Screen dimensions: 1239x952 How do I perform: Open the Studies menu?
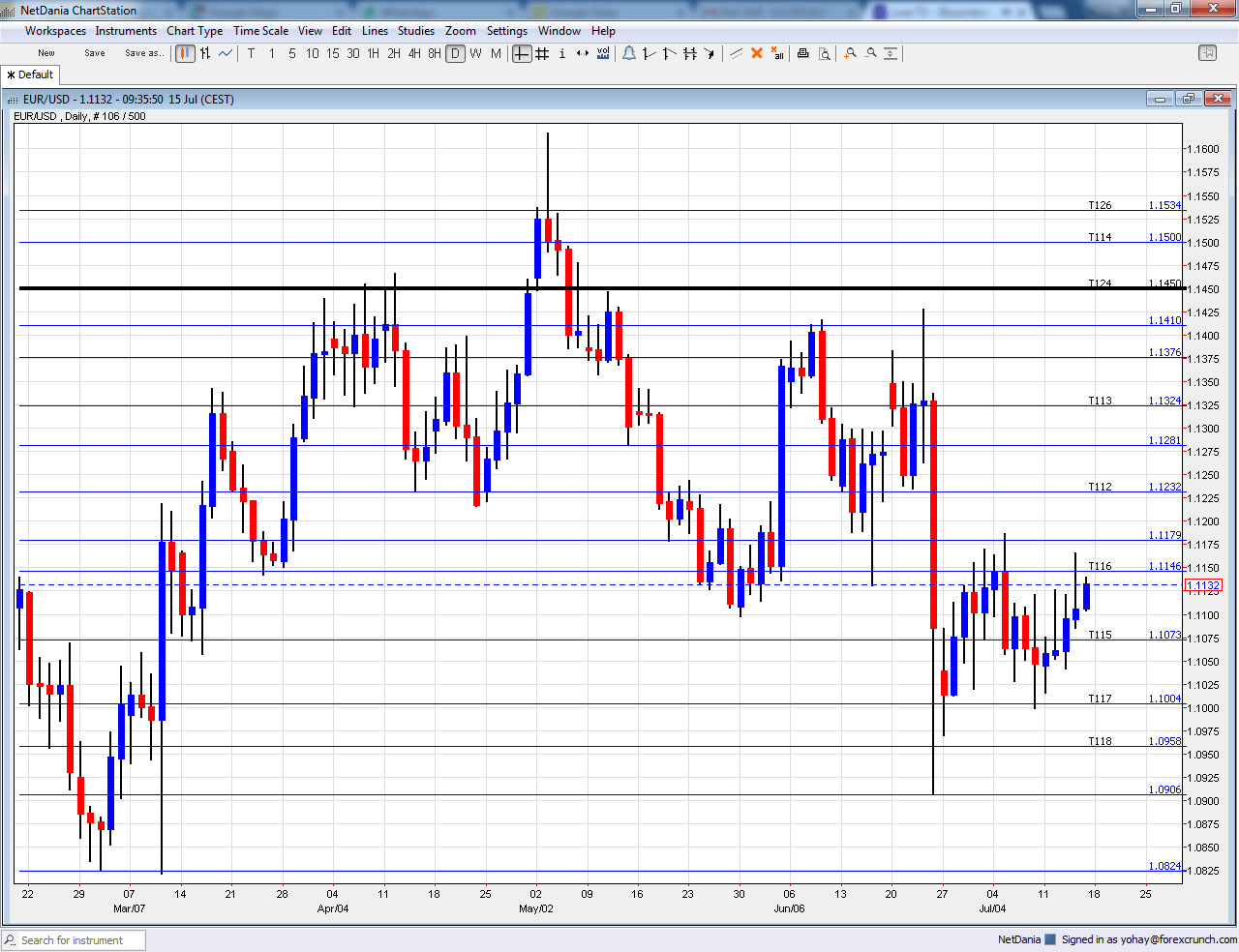416,31
